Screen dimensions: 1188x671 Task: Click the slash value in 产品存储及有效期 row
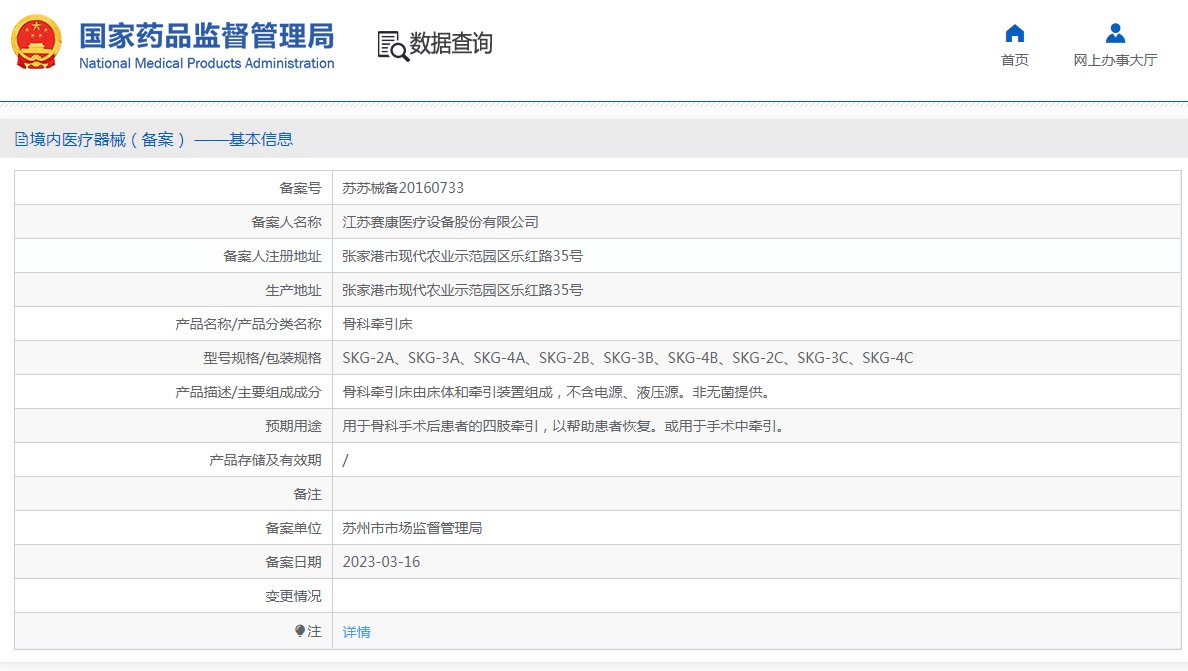click(x=345, y=460)
